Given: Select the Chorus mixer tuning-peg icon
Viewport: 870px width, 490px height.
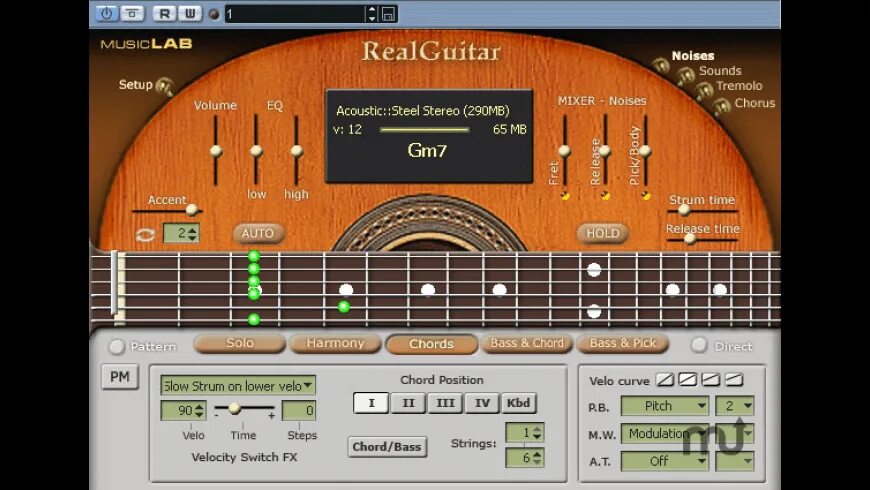Looking at the screenshot, I should [x=722, y=105].
